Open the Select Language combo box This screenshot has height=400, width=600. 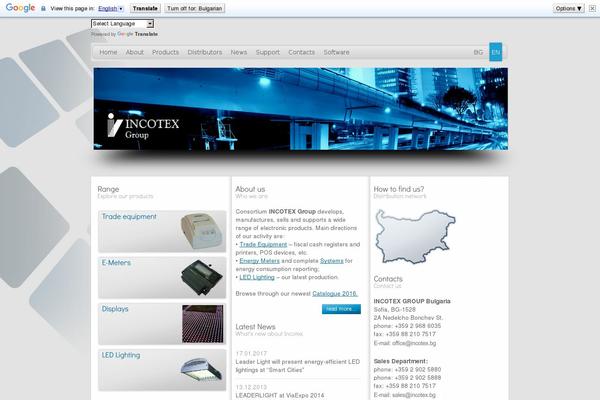click(122, 24)
